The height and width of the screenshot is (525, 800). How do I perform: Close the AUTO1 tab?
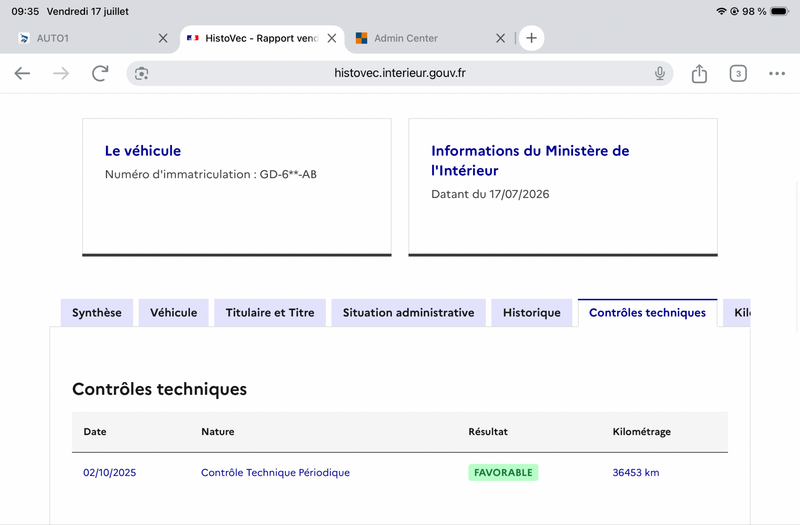pyautogui.click(x=163, y=38)
